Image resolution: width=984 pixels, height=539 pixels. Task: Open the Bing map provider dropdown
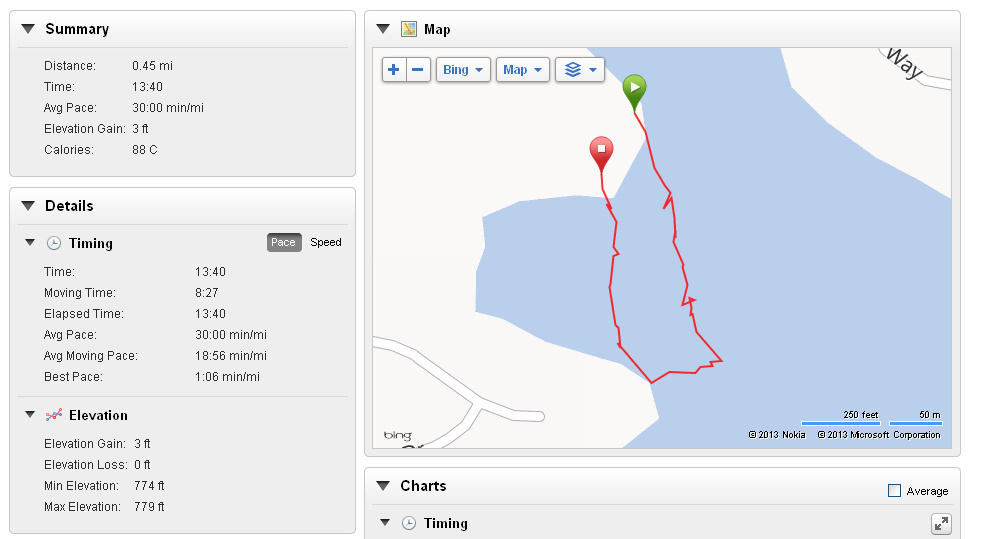click(x=463, y=70)
